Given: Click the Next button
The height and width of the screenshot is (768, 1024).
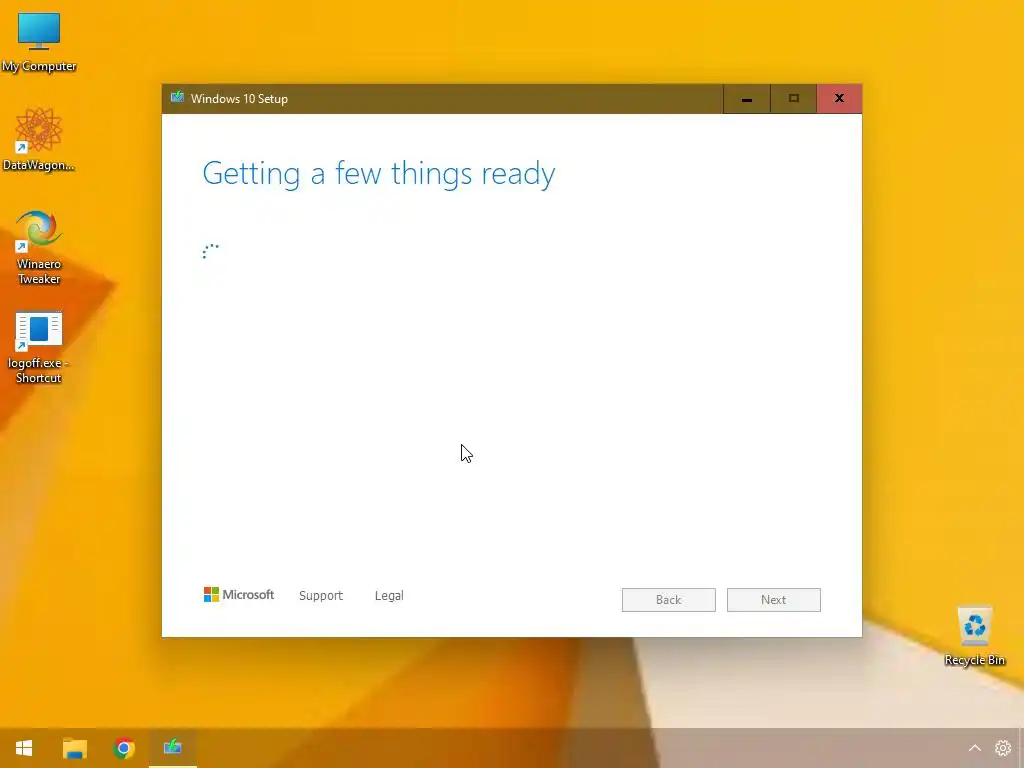Looking at the screenshot, I should click(774, 600).
